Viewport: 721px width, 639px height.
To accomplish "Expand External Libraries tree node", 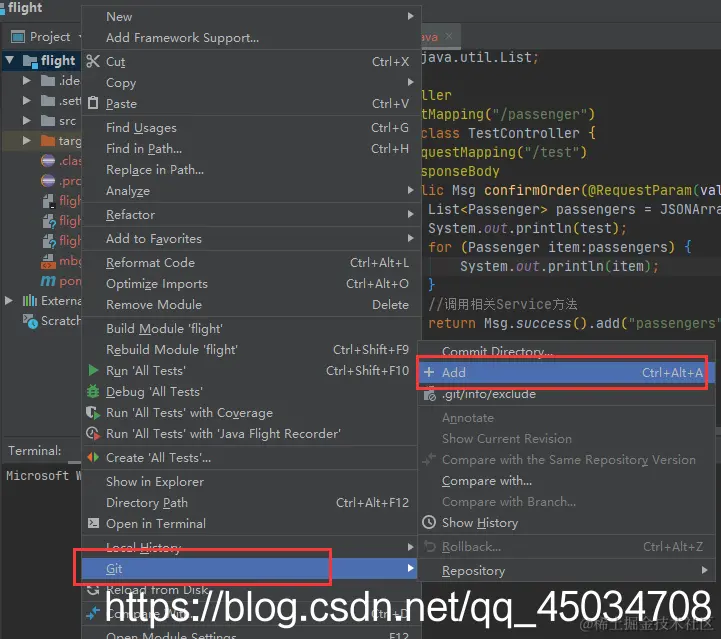I will (x=9, y=301).
